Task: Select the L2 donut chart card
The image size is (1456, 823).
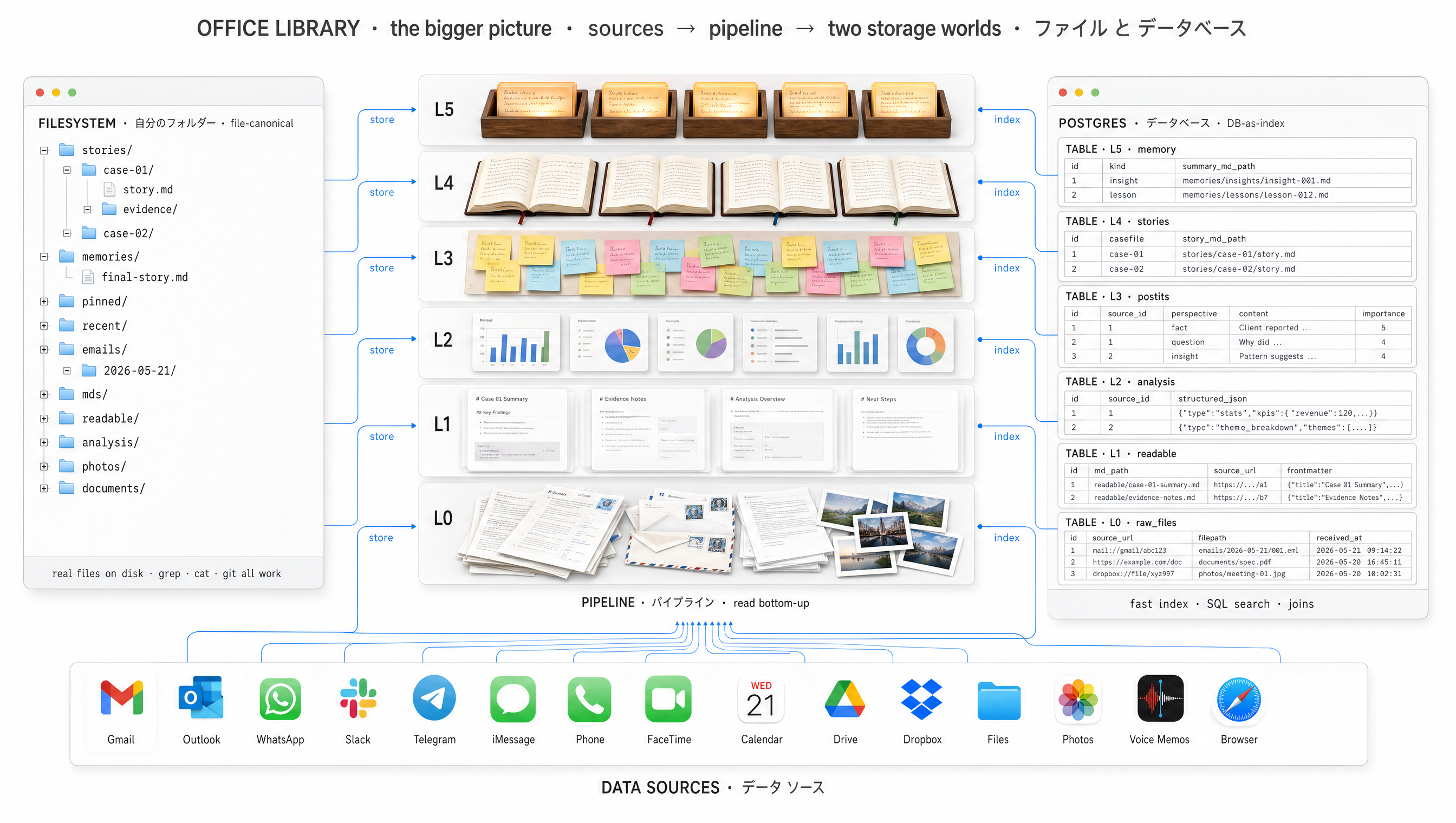Action: (925, 343)
